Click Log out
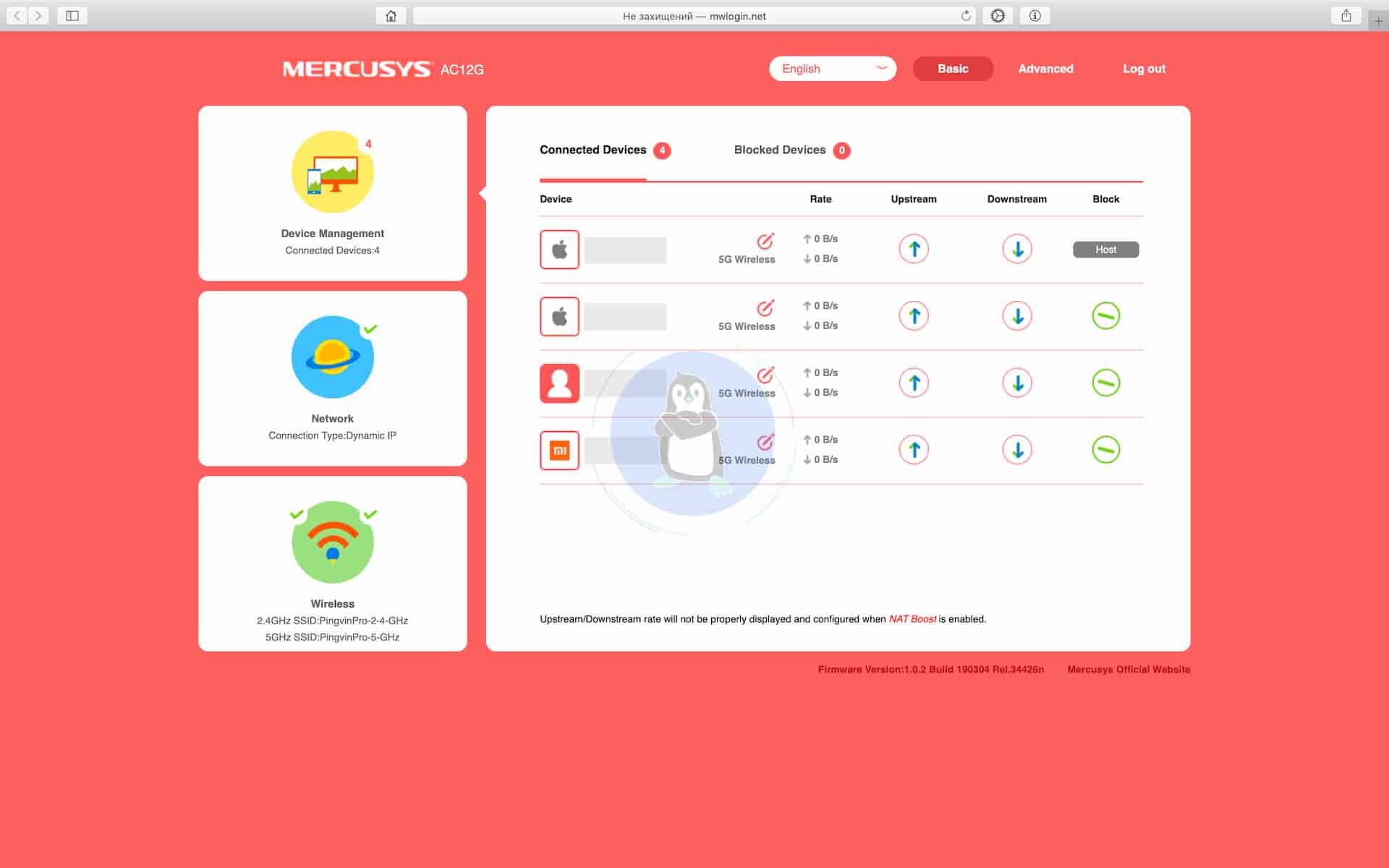This screenshot has width=1389, height=868. [x=1143, y=69]
